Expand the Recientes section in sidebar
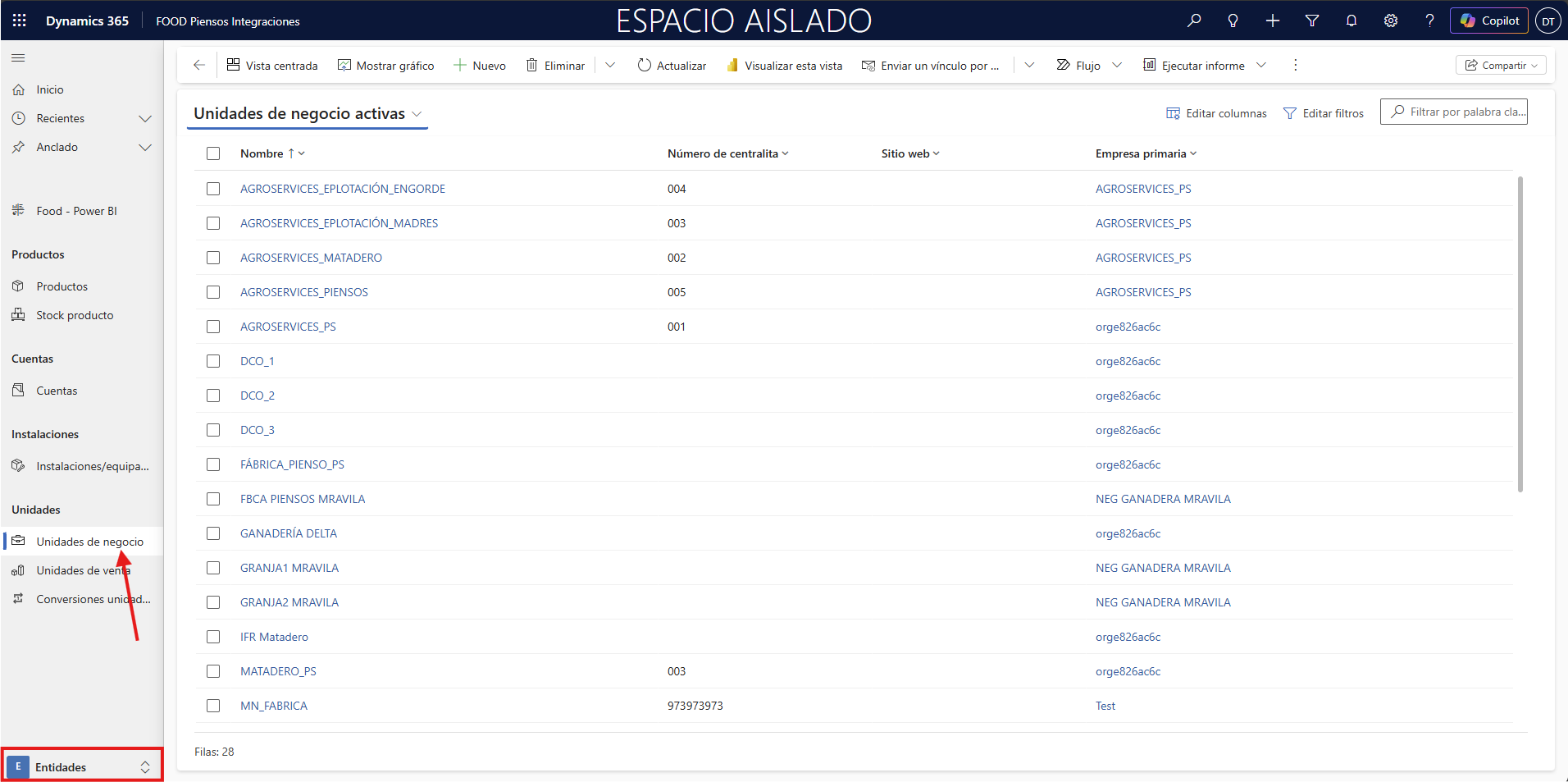 (145, 118)
